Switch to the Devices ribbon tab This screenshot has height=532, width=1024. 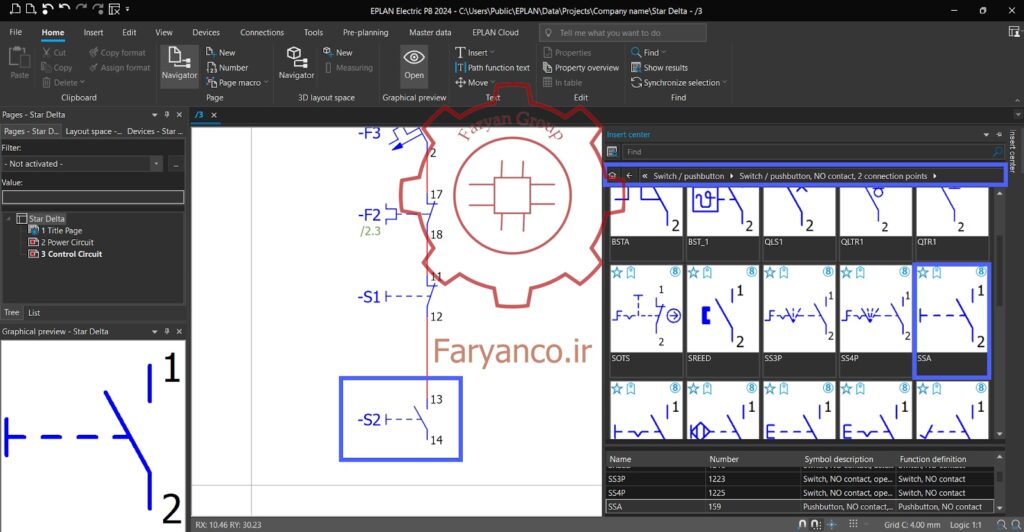click(x=206, y=32)
